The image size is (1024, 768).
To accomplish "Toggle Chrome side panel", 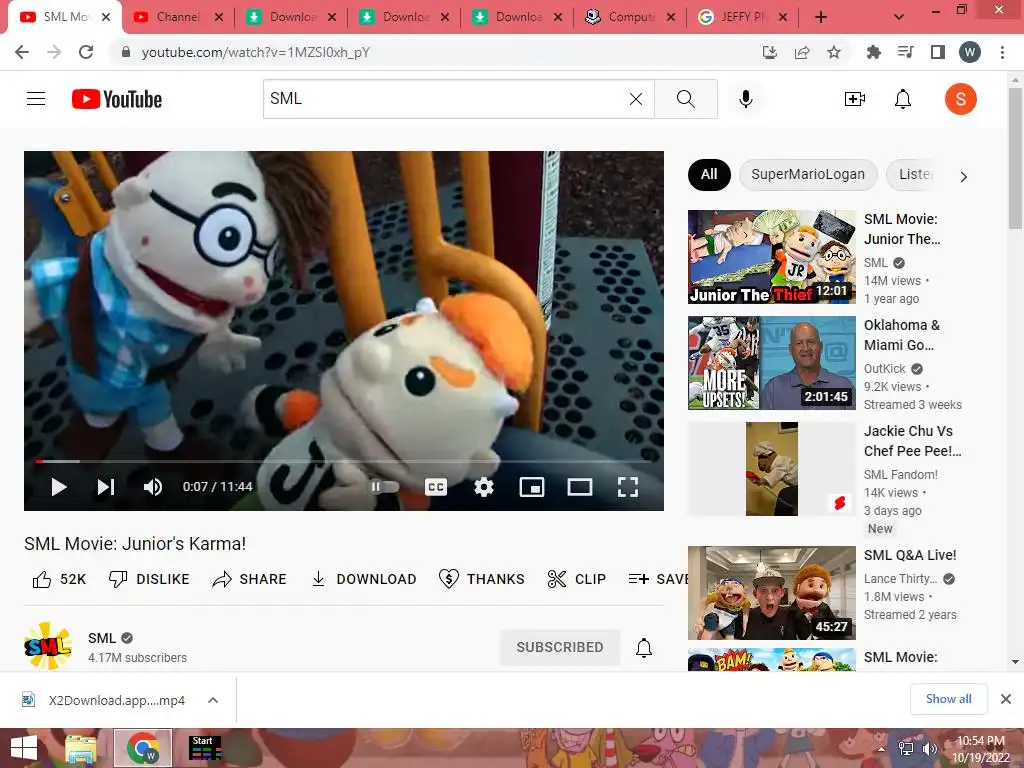I will pyautogui.click(x=938, y=52).
